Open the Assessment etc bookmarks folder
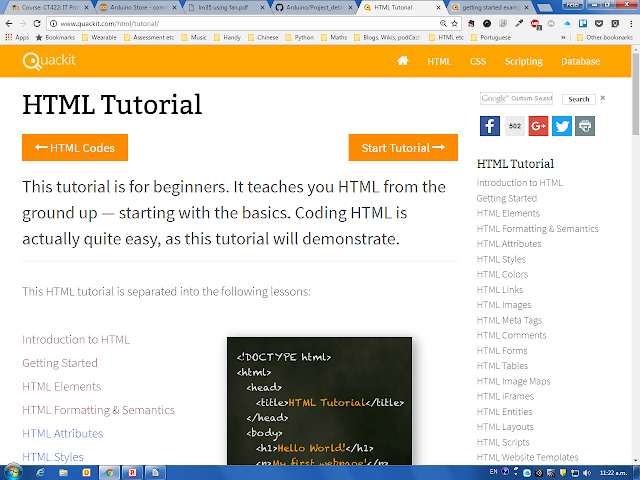Screen dimensions: 640x480 tap(149, 38)
